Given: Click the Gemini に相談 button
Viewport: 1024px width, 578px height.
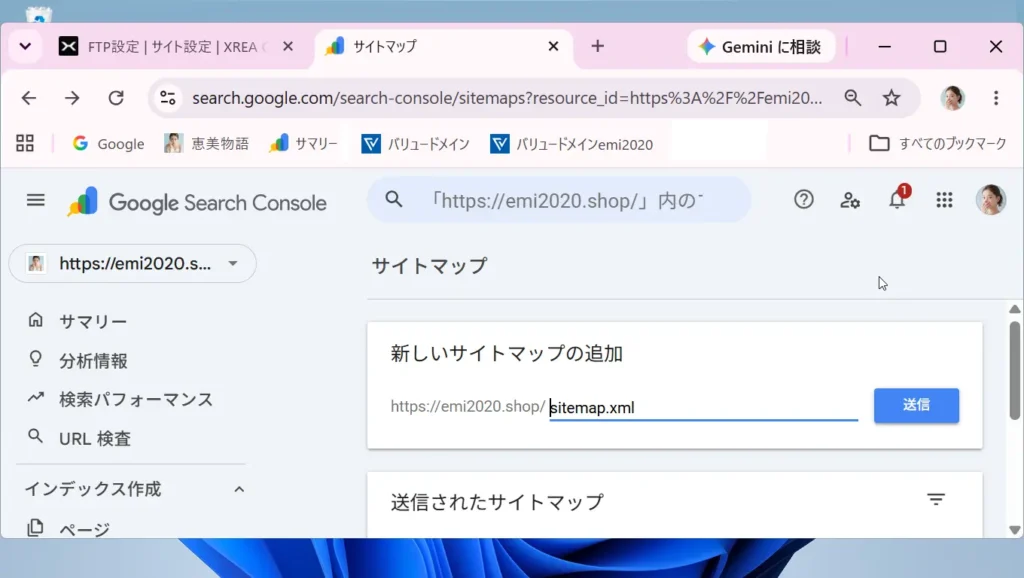Looking at the screenshot, I should click(x=761, y=46).
